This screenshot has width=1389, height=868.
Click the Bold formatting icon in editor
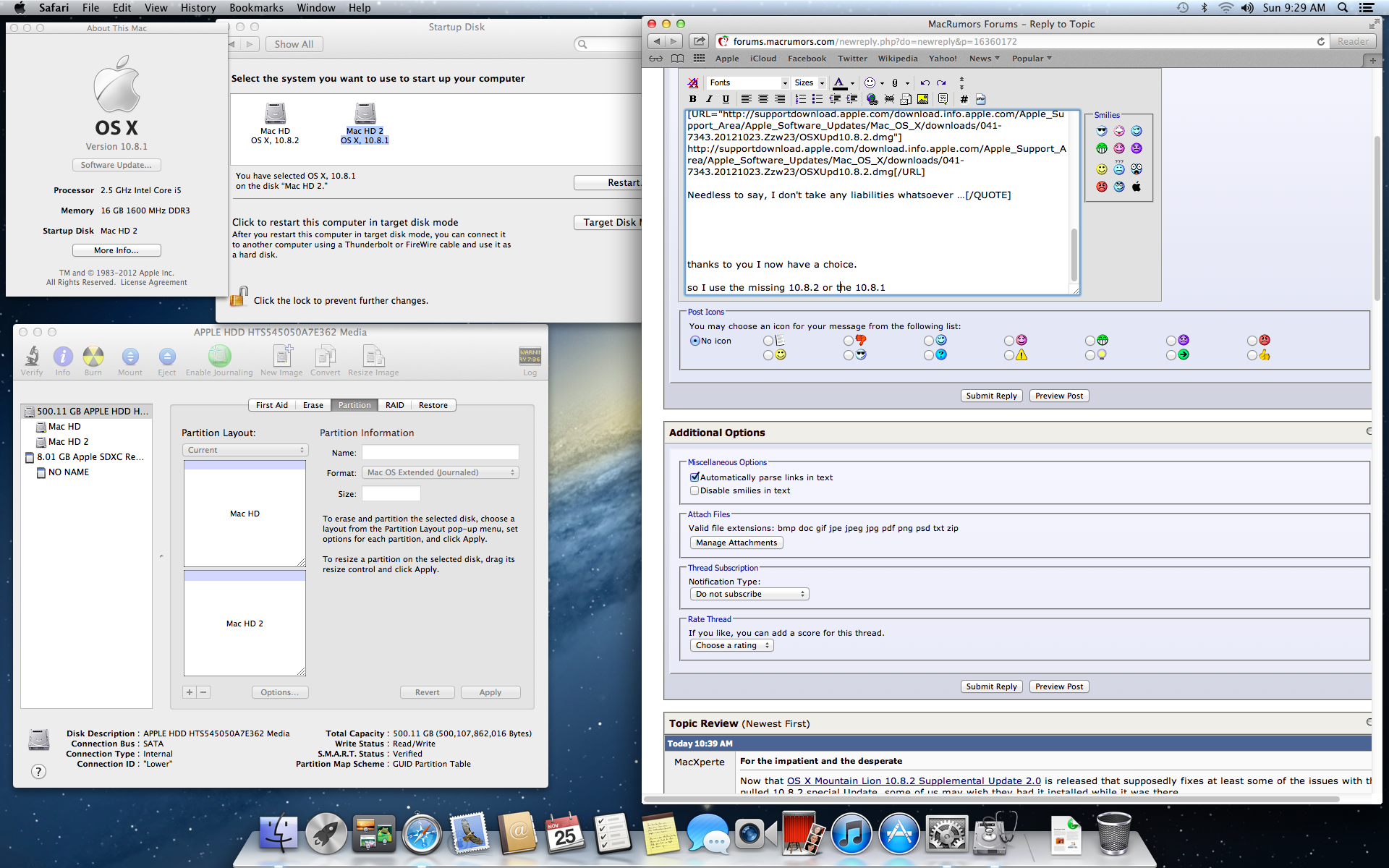692,99
